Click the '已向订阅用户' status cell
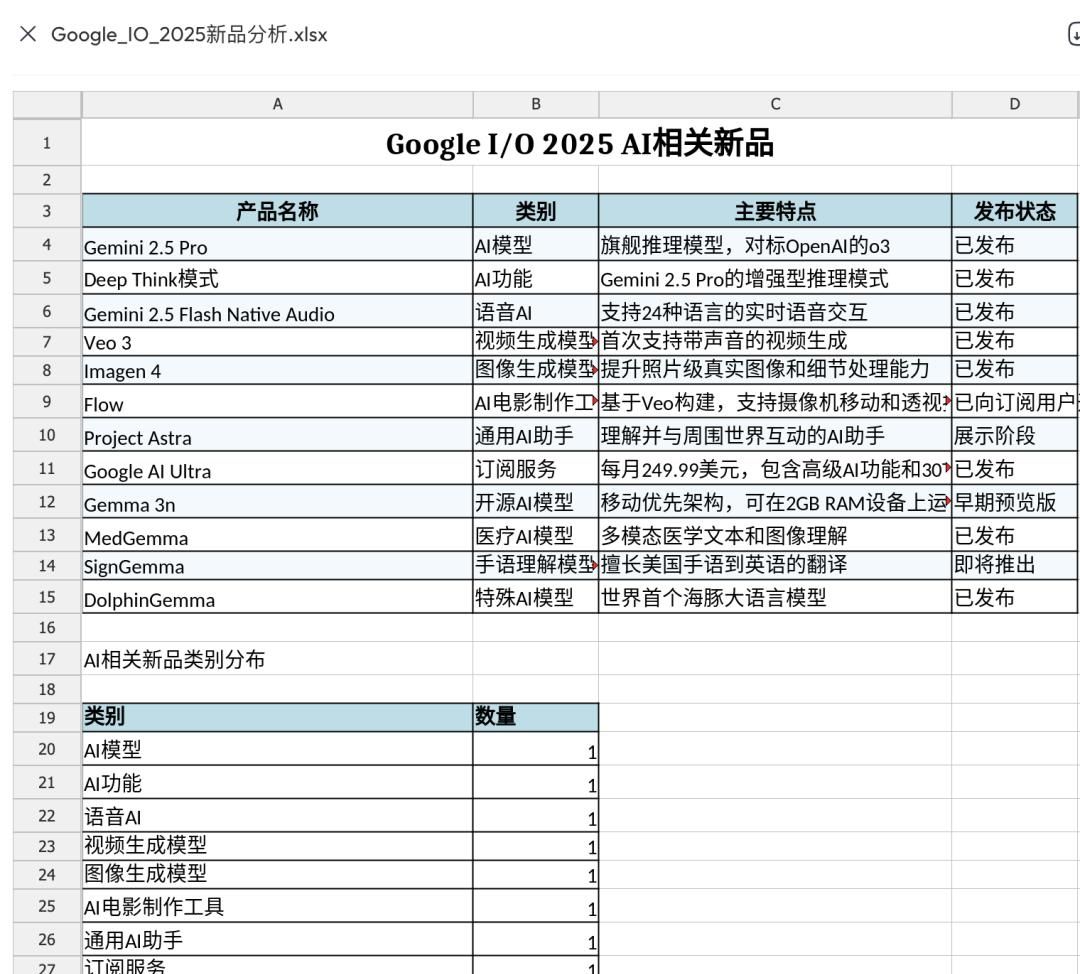This screenshot has height=974, width=1080. tap(1015, 402)
